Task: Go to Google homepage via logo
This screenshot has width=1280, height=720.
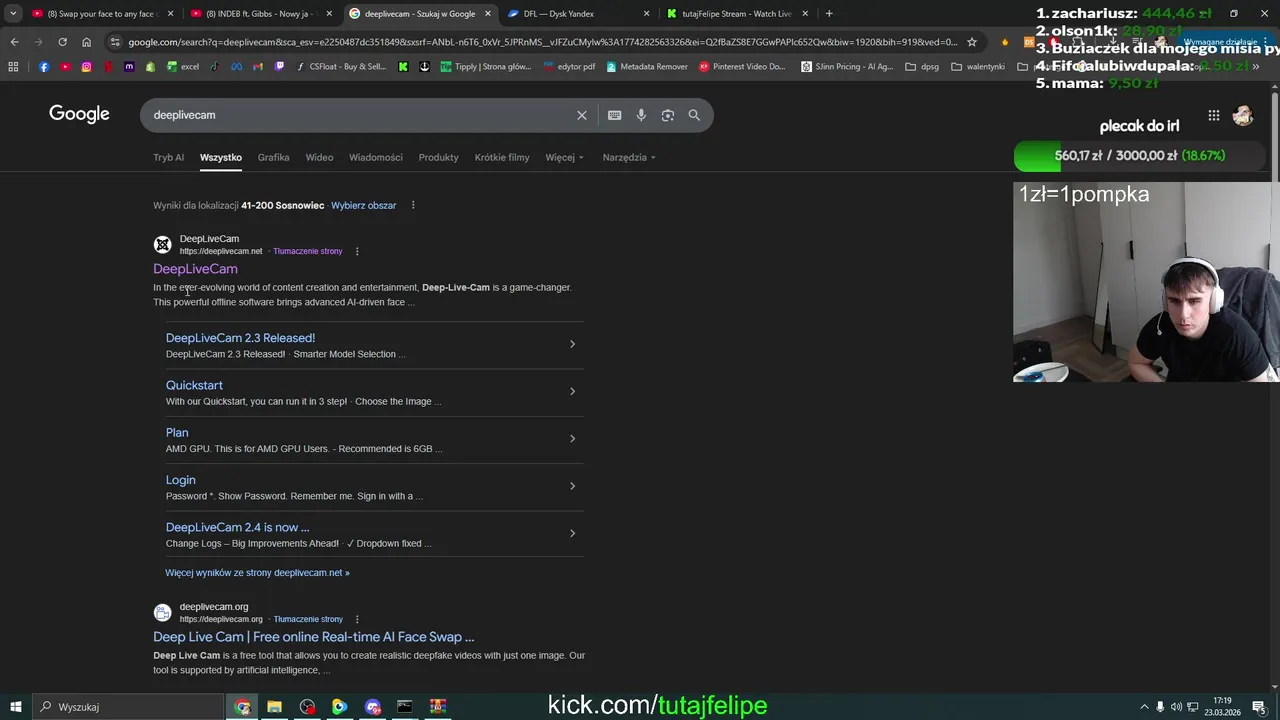Action: (x=79, y=114)
